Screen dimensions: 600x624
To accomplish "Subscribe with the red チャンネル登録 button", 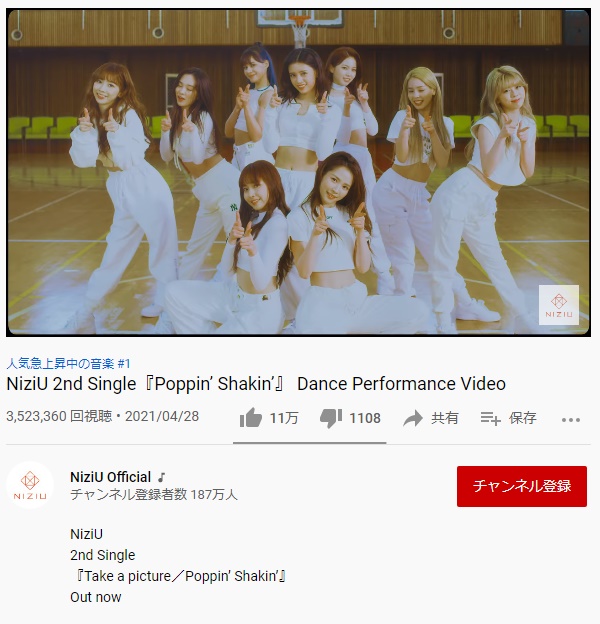I will [522, 486].
